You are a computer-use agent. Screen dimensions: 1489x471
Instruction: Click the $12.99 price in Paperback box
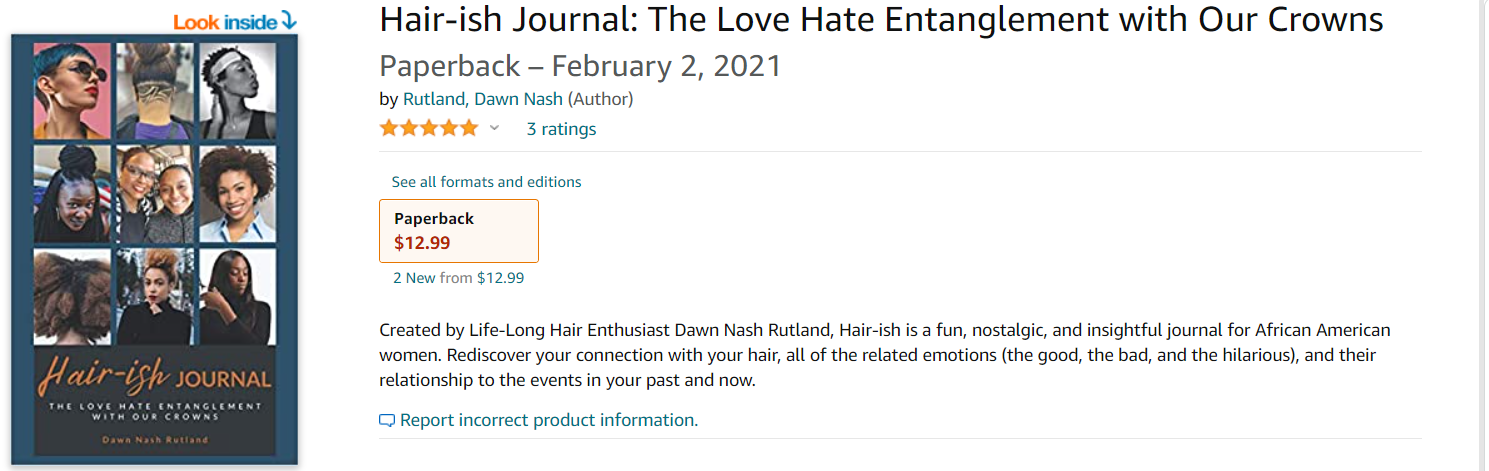coord(422,241)
